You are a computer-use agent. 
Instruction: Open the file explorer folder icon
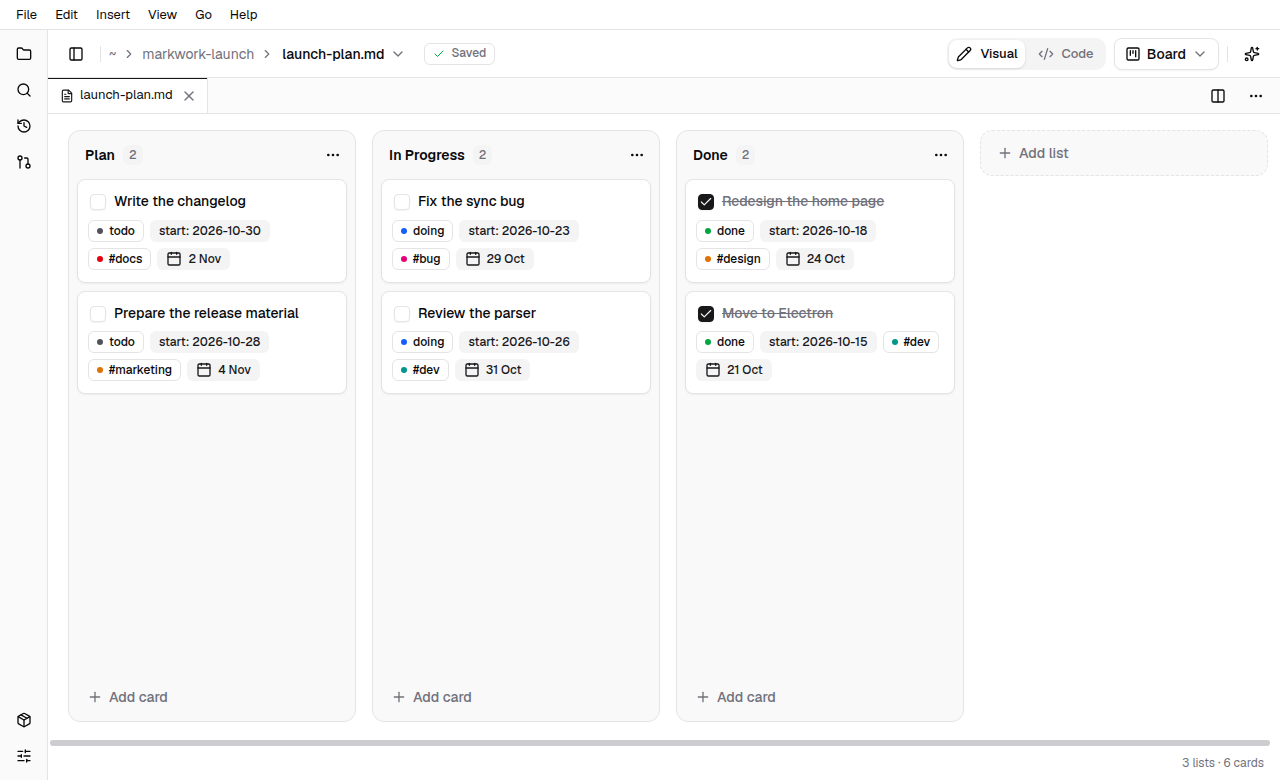[x=24, y=54]
